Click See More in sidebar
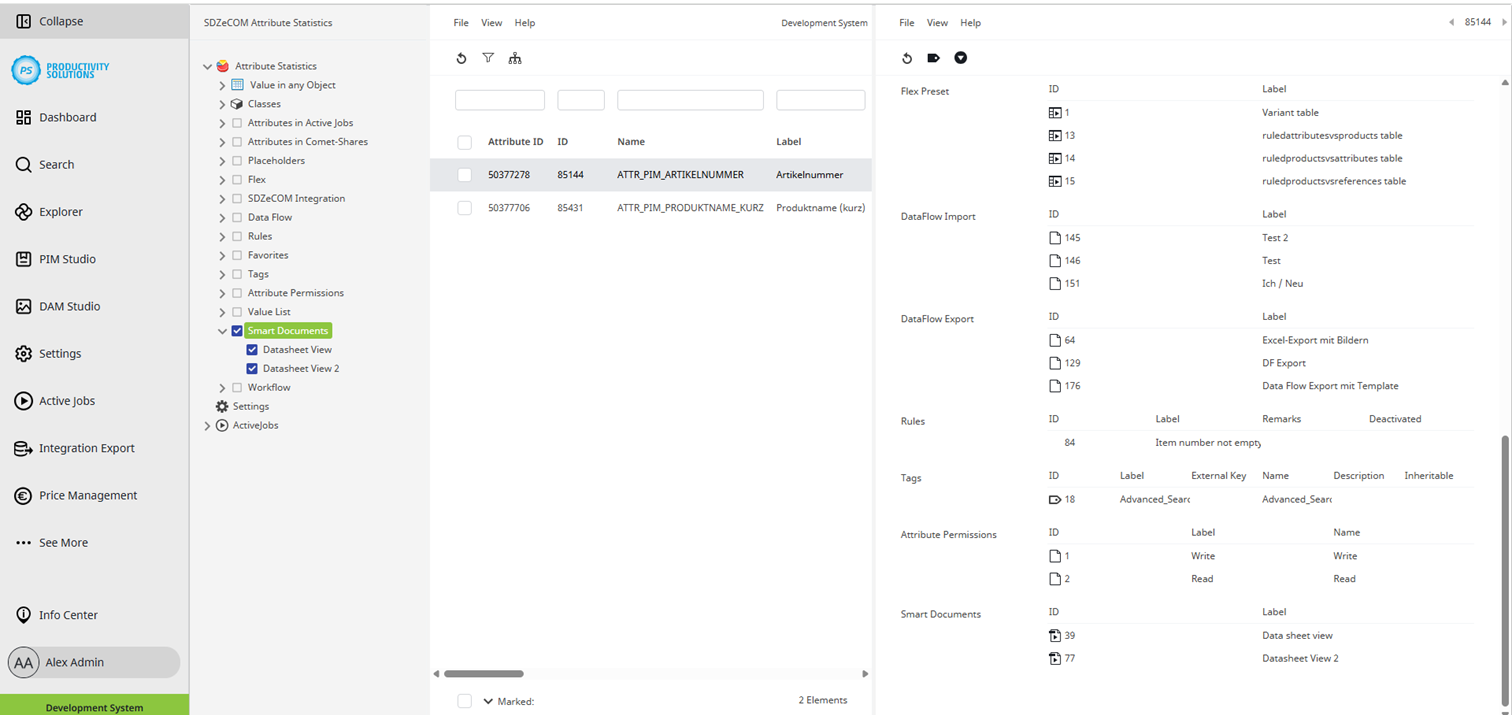 (63, 542)
